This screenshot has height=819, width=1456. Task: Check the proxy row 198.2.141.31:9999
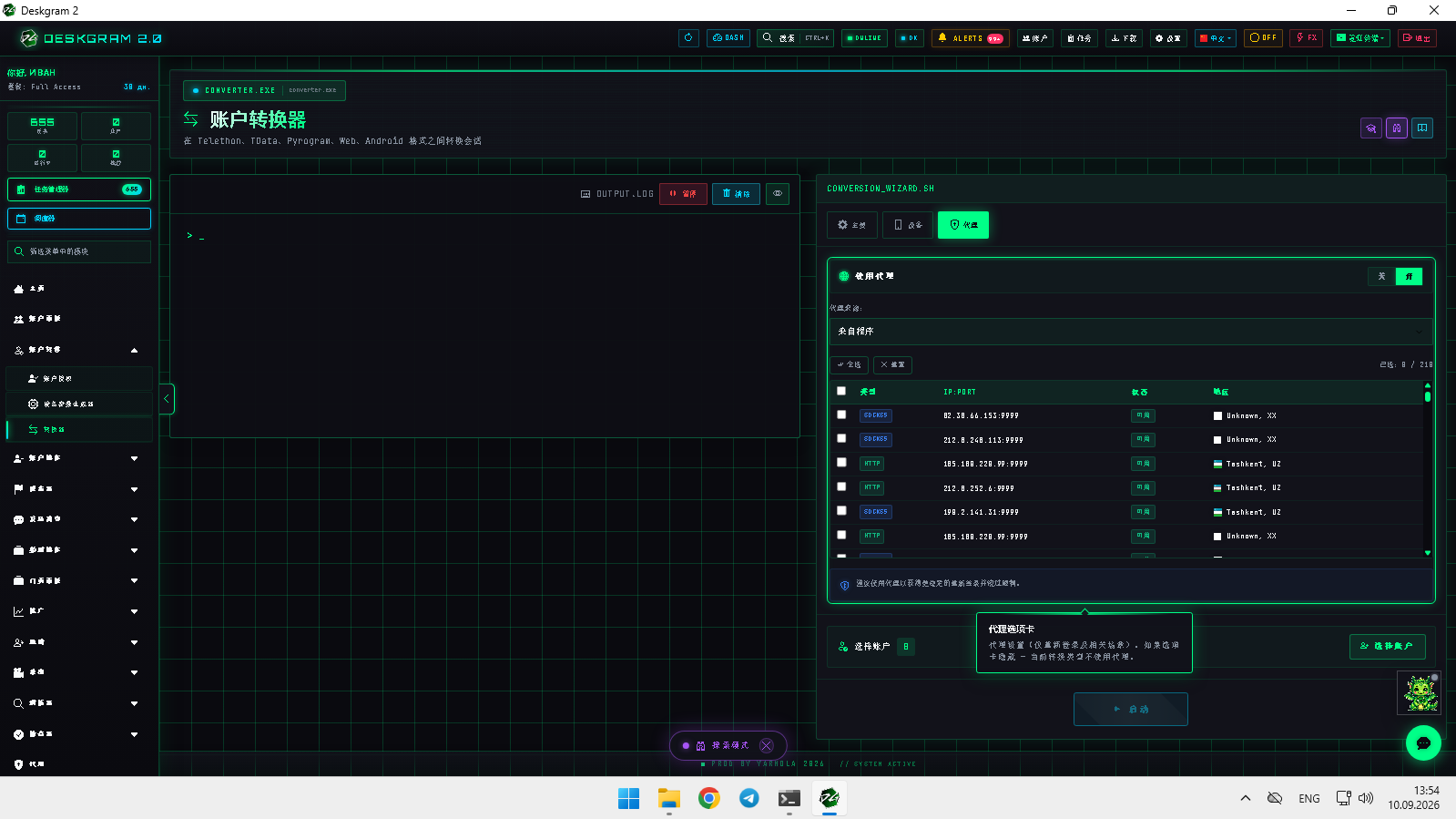[x=841, y=511]
